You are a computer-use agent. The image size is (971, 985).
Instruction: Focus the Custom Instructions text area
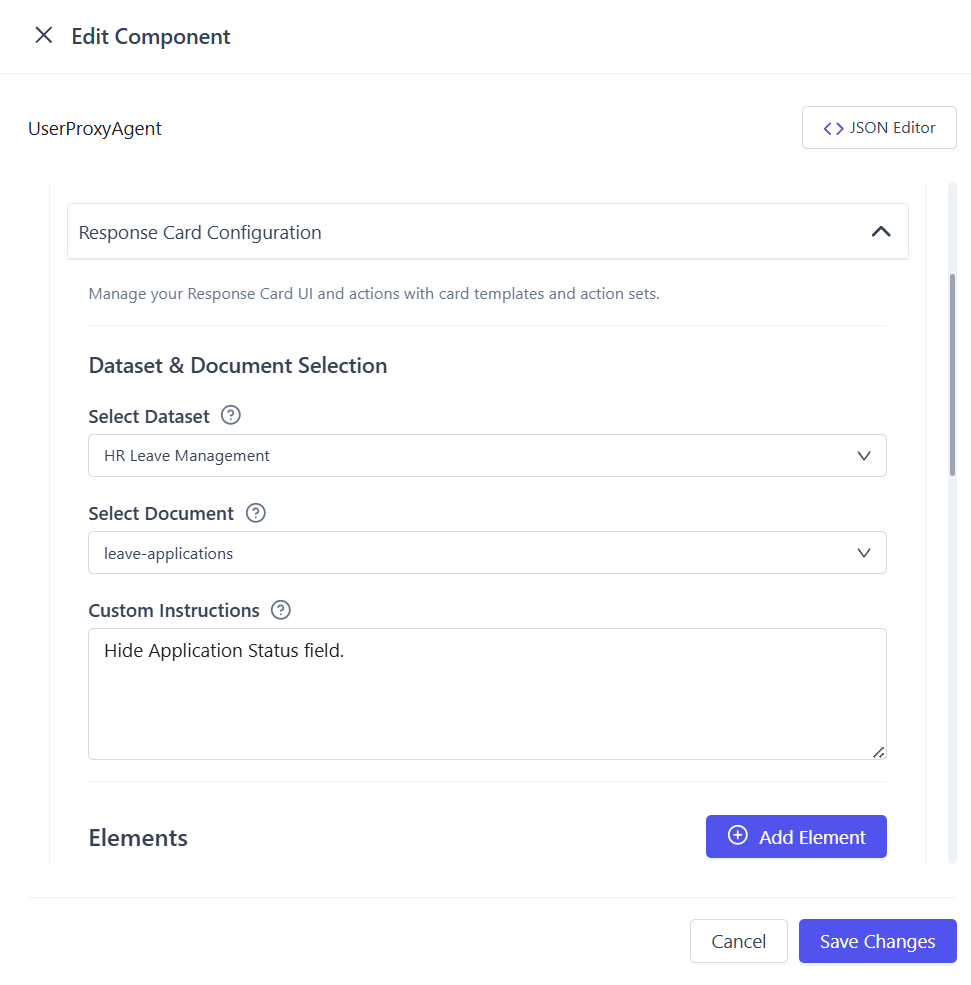[486, 700]
